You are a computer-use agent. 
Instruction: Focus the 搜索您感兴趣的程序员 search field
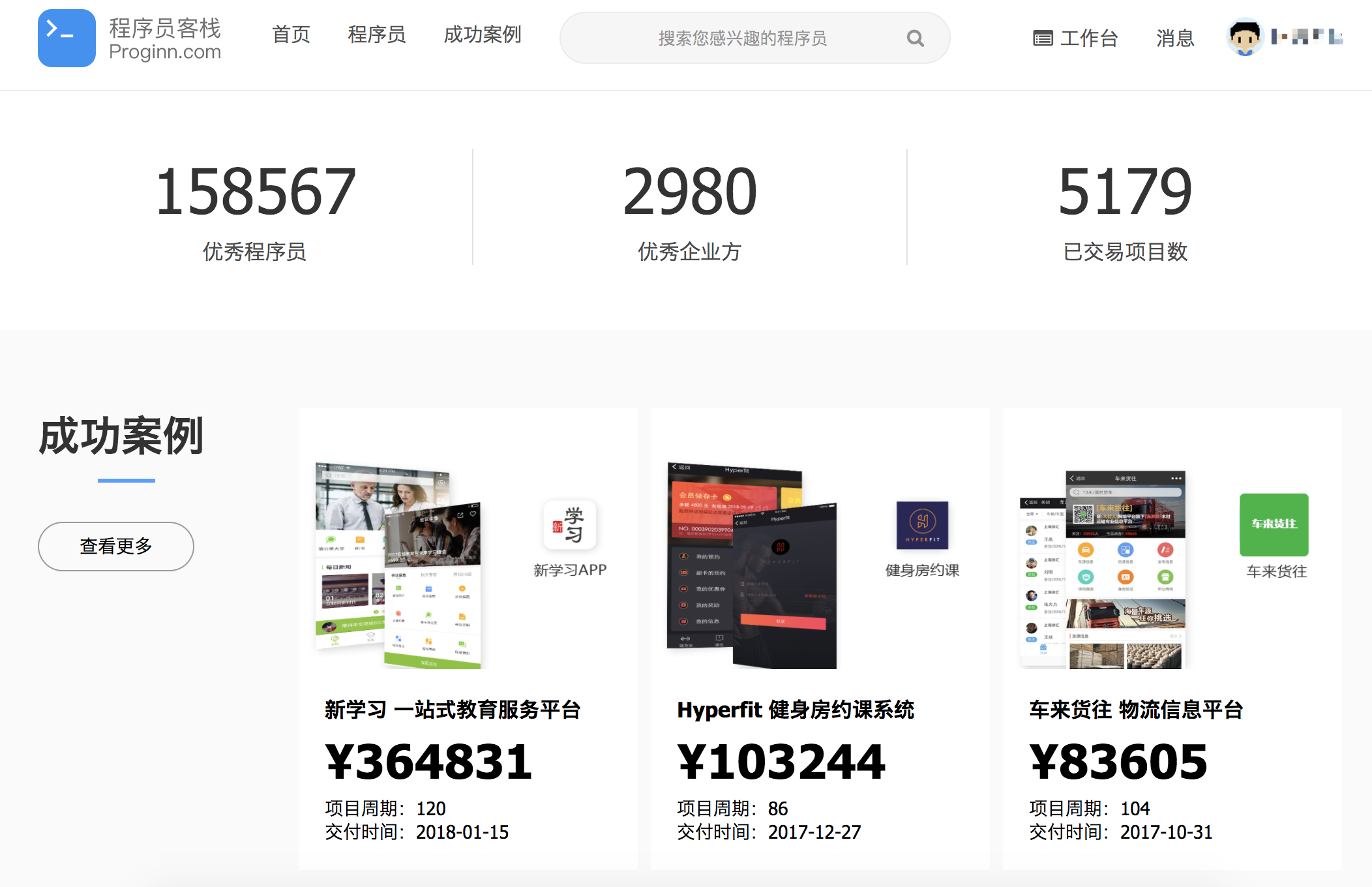pos(742,38)
